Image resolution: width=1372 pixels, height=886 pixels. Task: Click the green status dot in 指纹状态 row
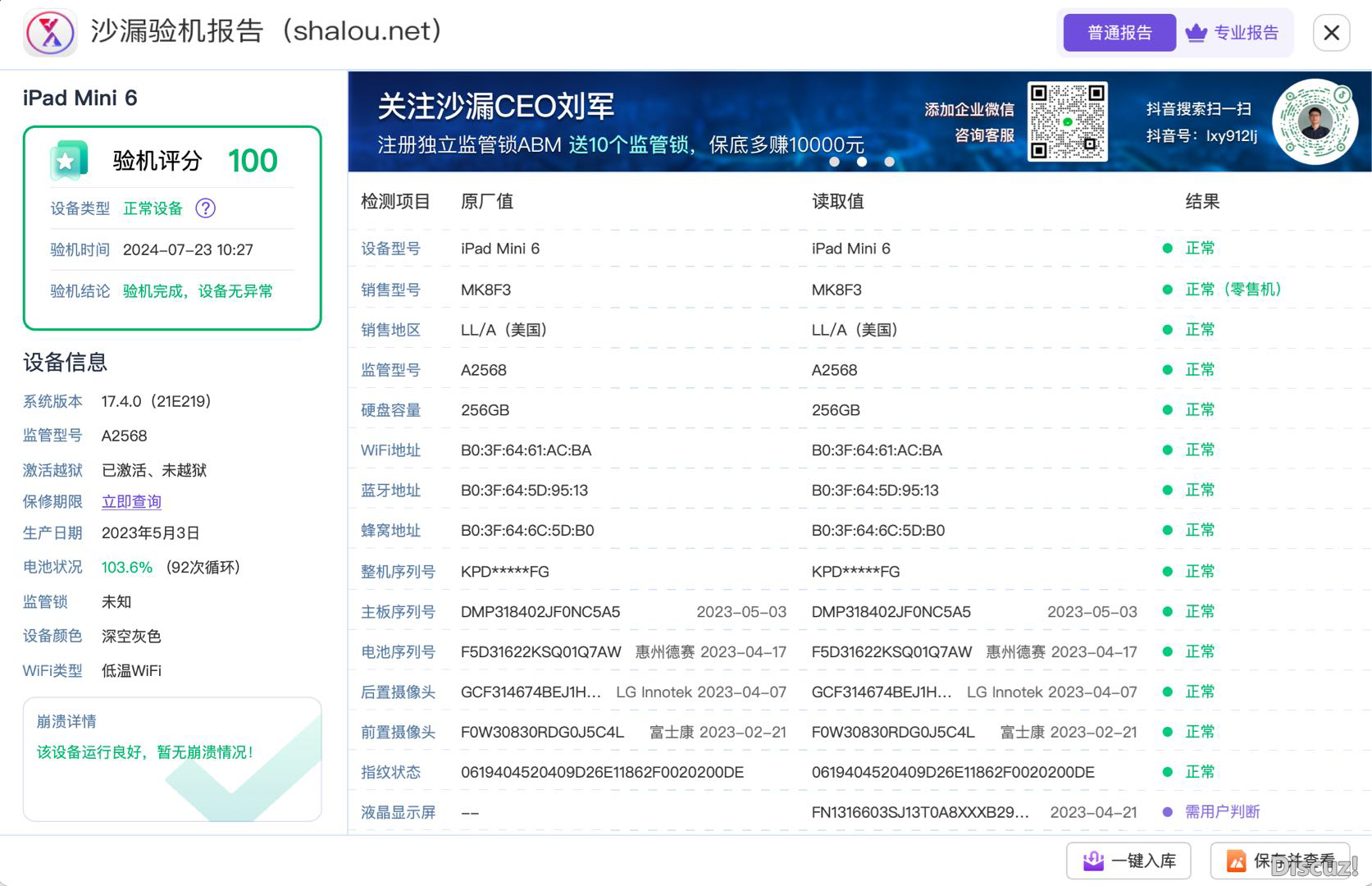(1167, 772)
